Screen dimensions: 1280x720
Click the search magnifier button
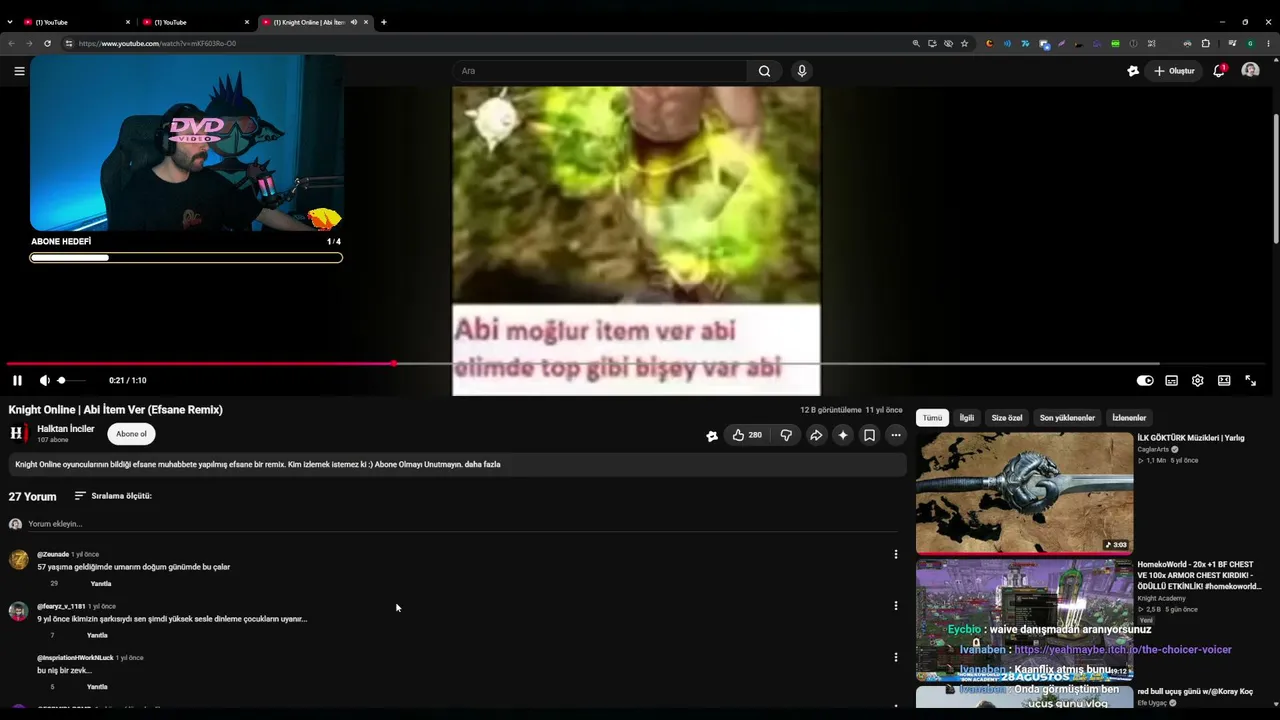click(x=764, y=71)
